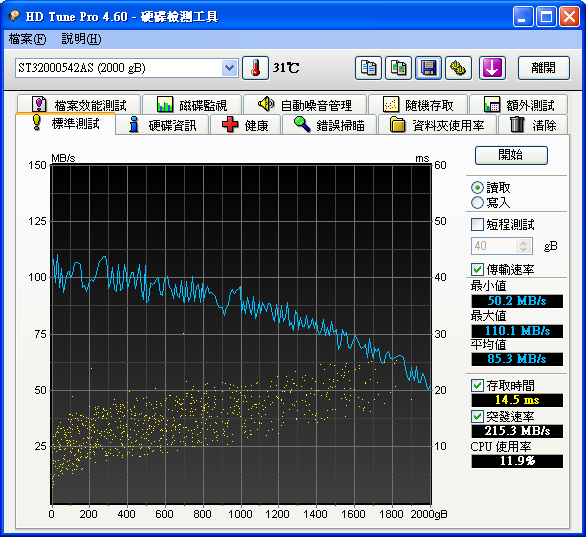Select the 寫入 write radio button

tap(477, 202)
